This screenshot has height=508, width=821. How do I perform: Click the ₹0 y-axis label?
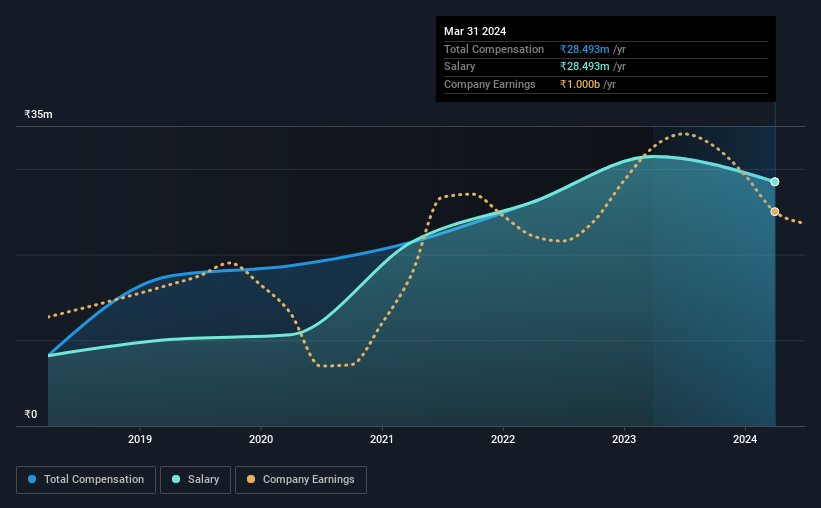tap(31, 414)
